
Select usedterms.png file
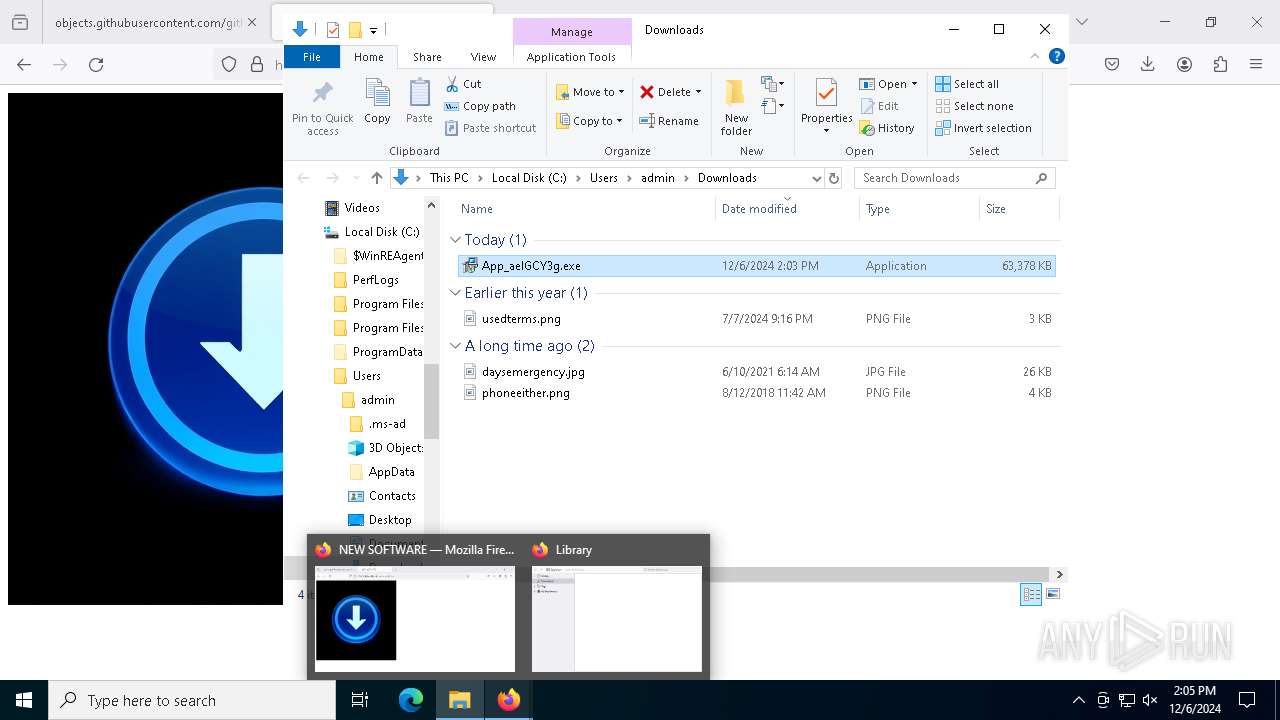(756, 319)
